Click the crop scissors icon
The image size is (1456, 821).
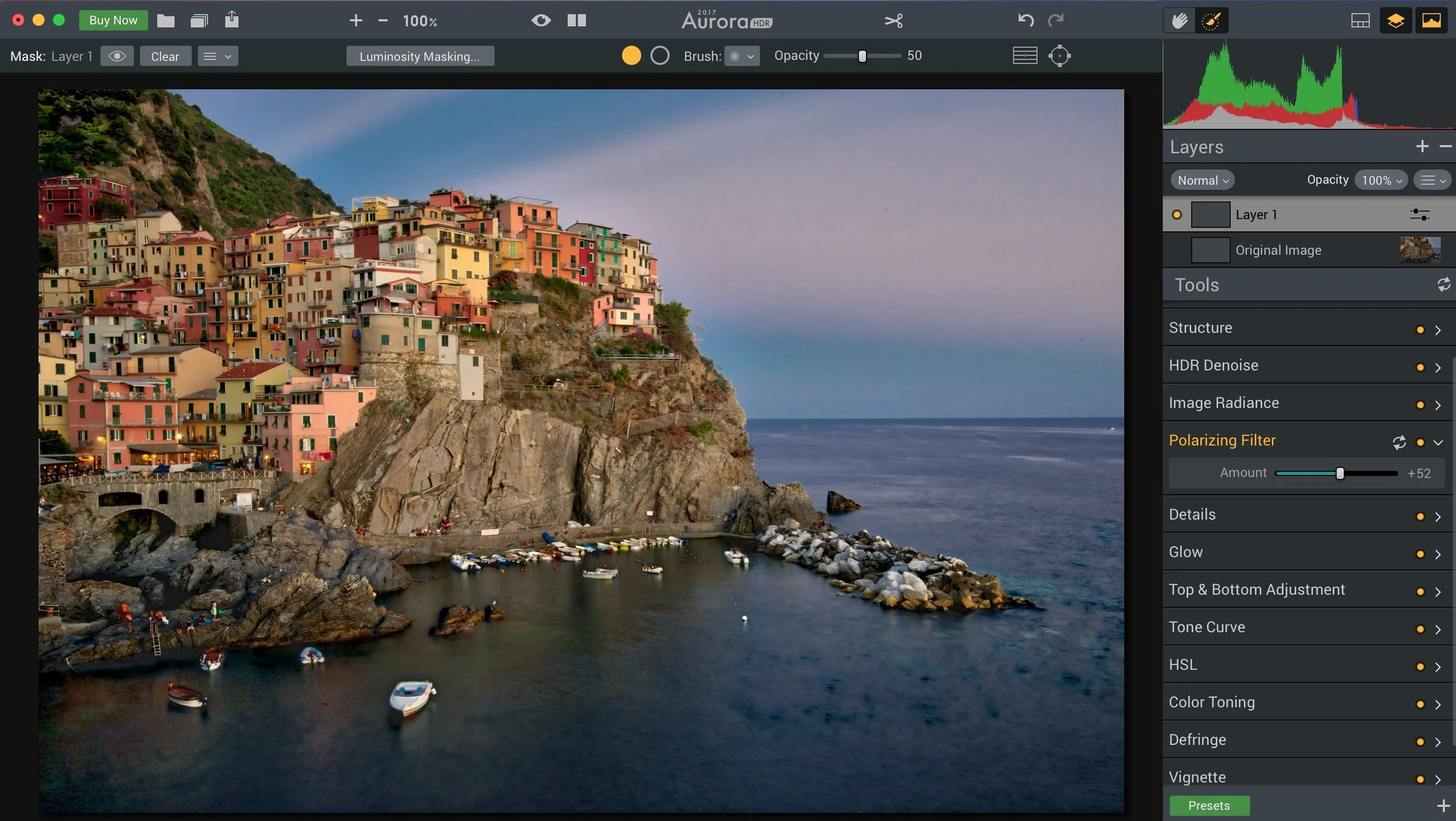[x=893, y=21]
